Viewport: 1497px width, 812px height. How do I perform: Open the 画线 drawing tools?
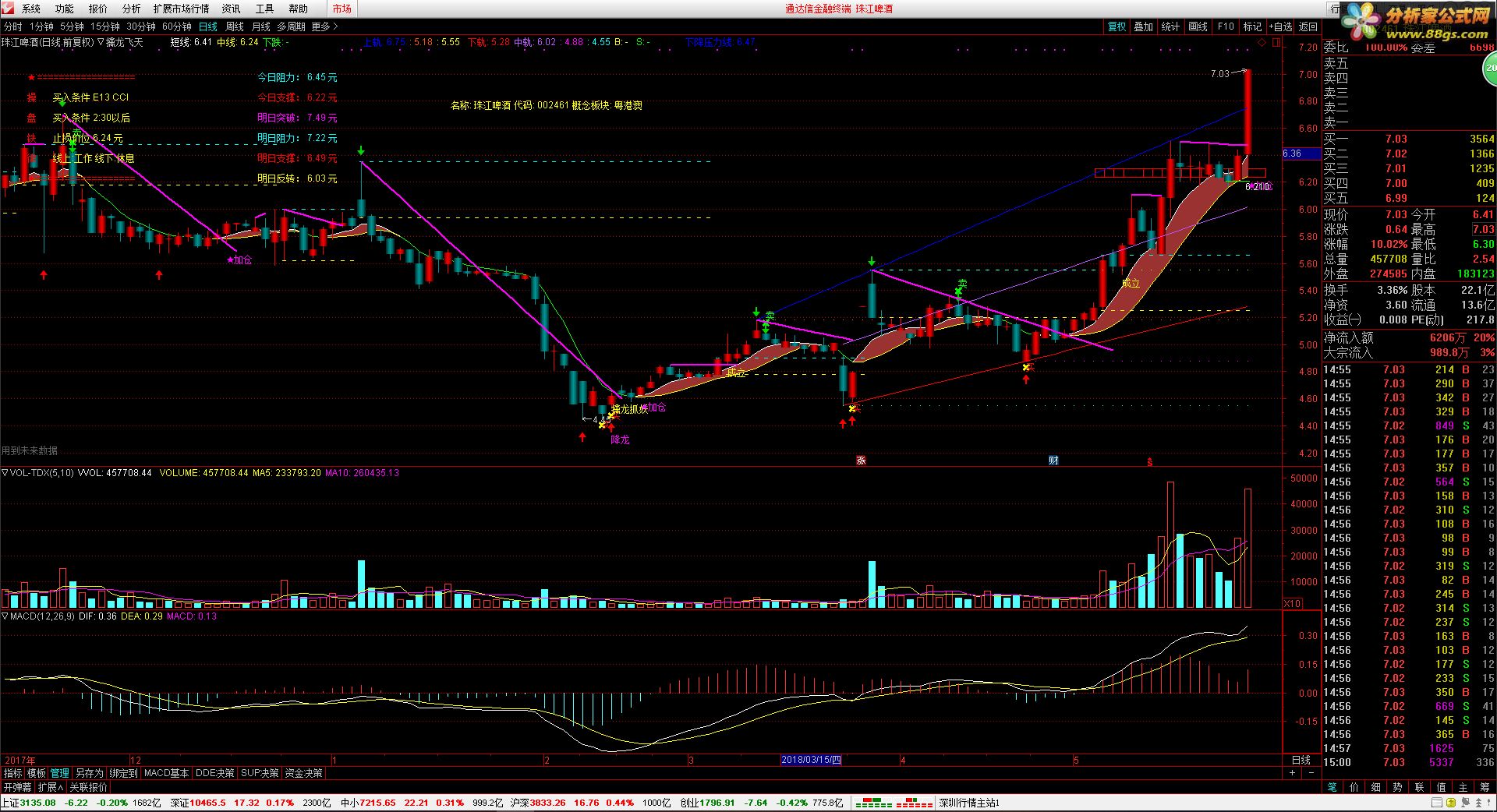[x=1198, y=26]
